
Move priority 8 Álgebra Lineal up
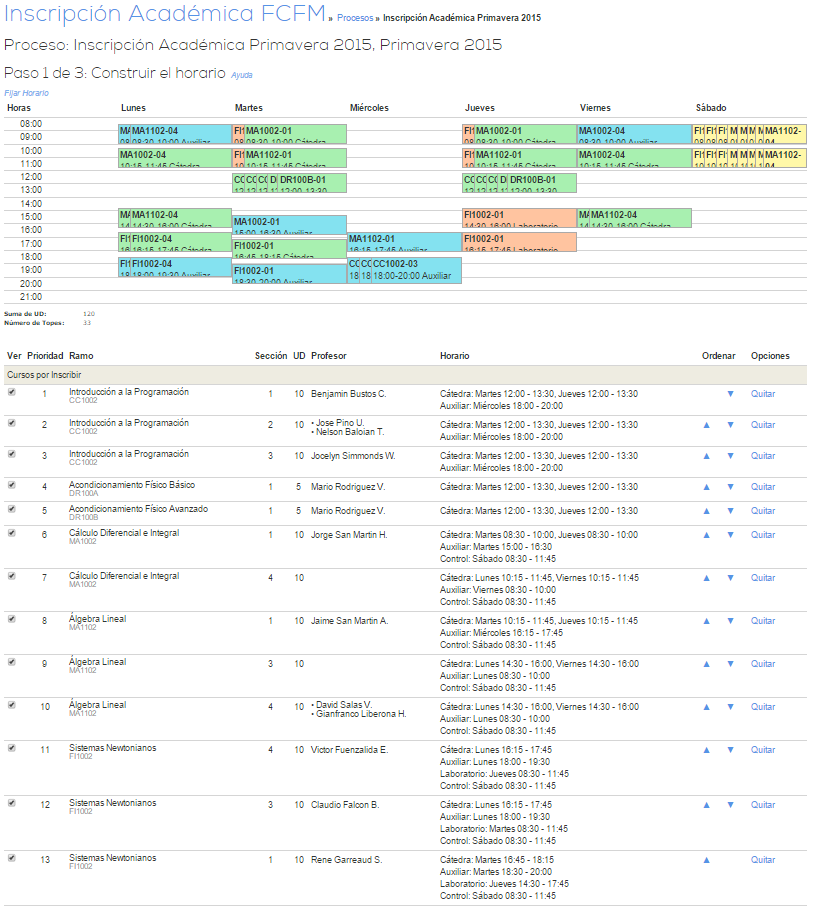pyautogui.click(x=706, y=621)
